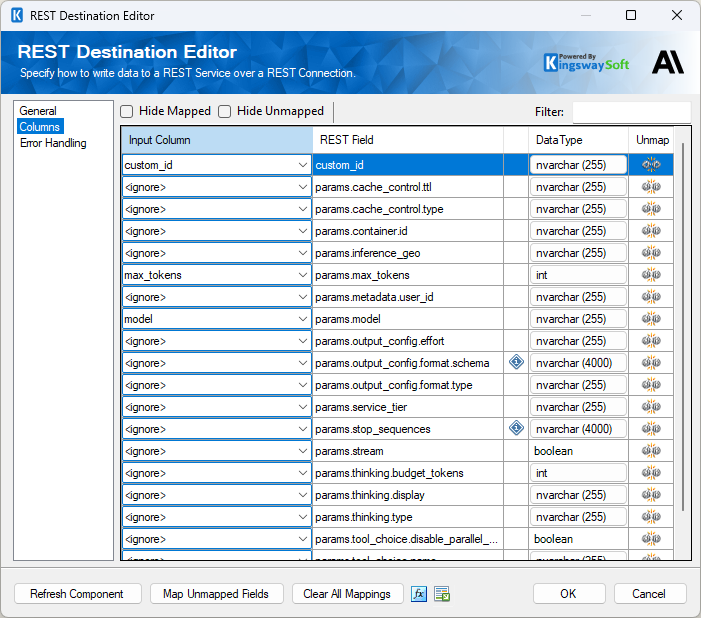
Task: Enable the Hide Mapped checkbox
Action: pyautogui.click(x=127, y=111)
